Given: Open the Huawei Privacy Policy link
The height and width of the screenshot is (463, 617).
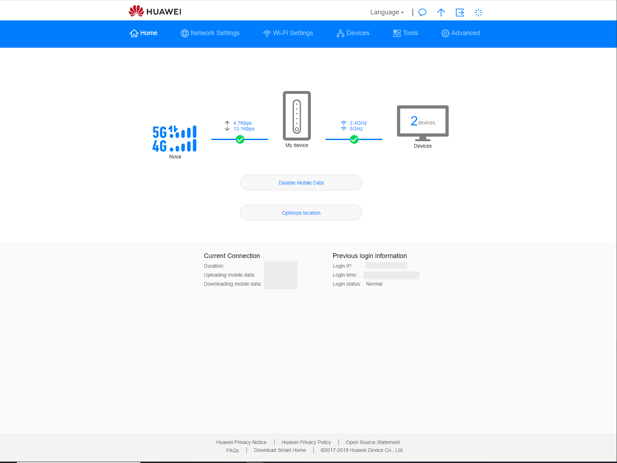Looking at the screenshot, I should [x=306, y=442].
